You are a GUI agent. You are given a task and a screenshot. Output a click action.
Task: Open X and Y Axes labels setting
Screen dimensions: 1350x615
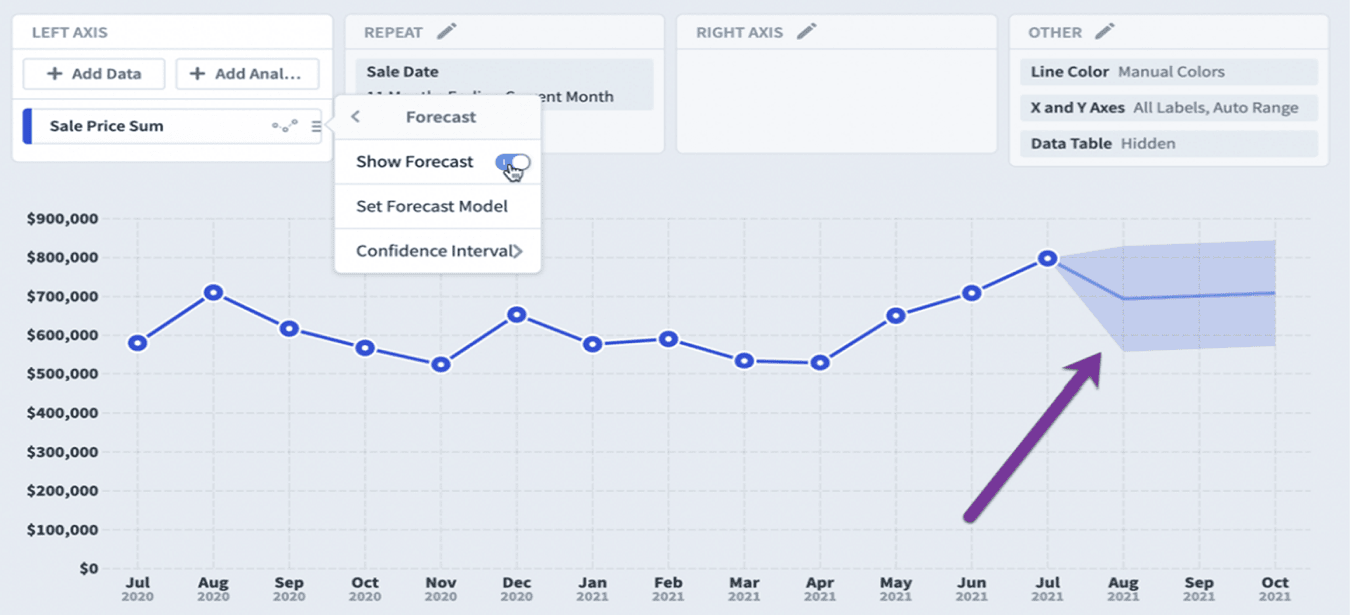tap(1169, 108)
